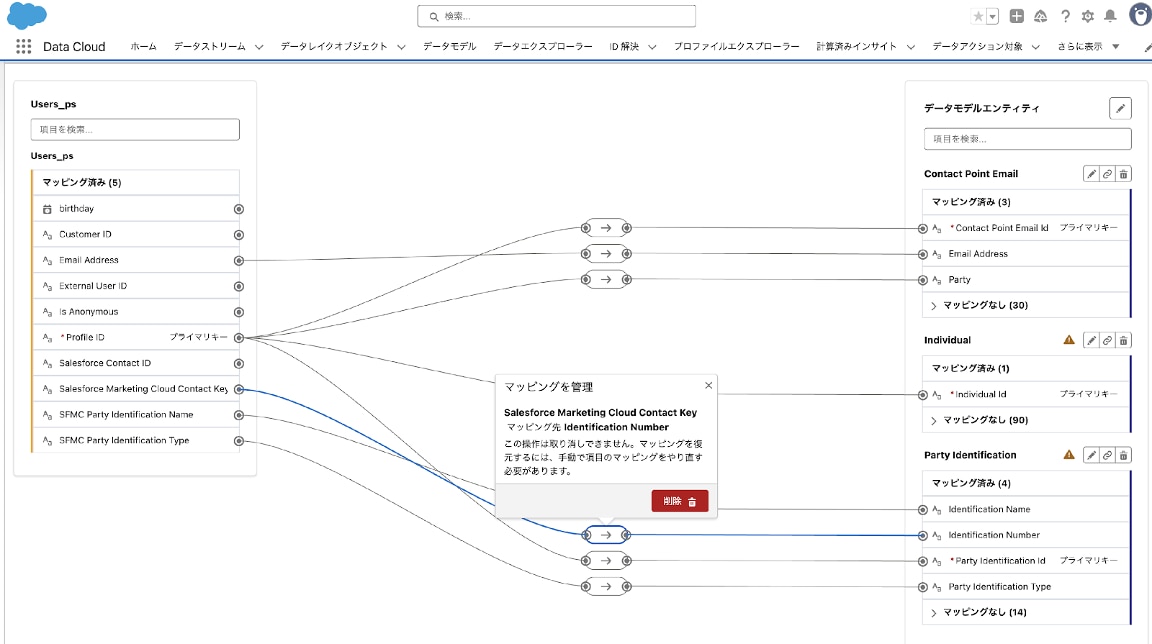Screen dimensions: 1152x644
Task: Click the mapping arrow node for Email Address
Action: point(605,254)
